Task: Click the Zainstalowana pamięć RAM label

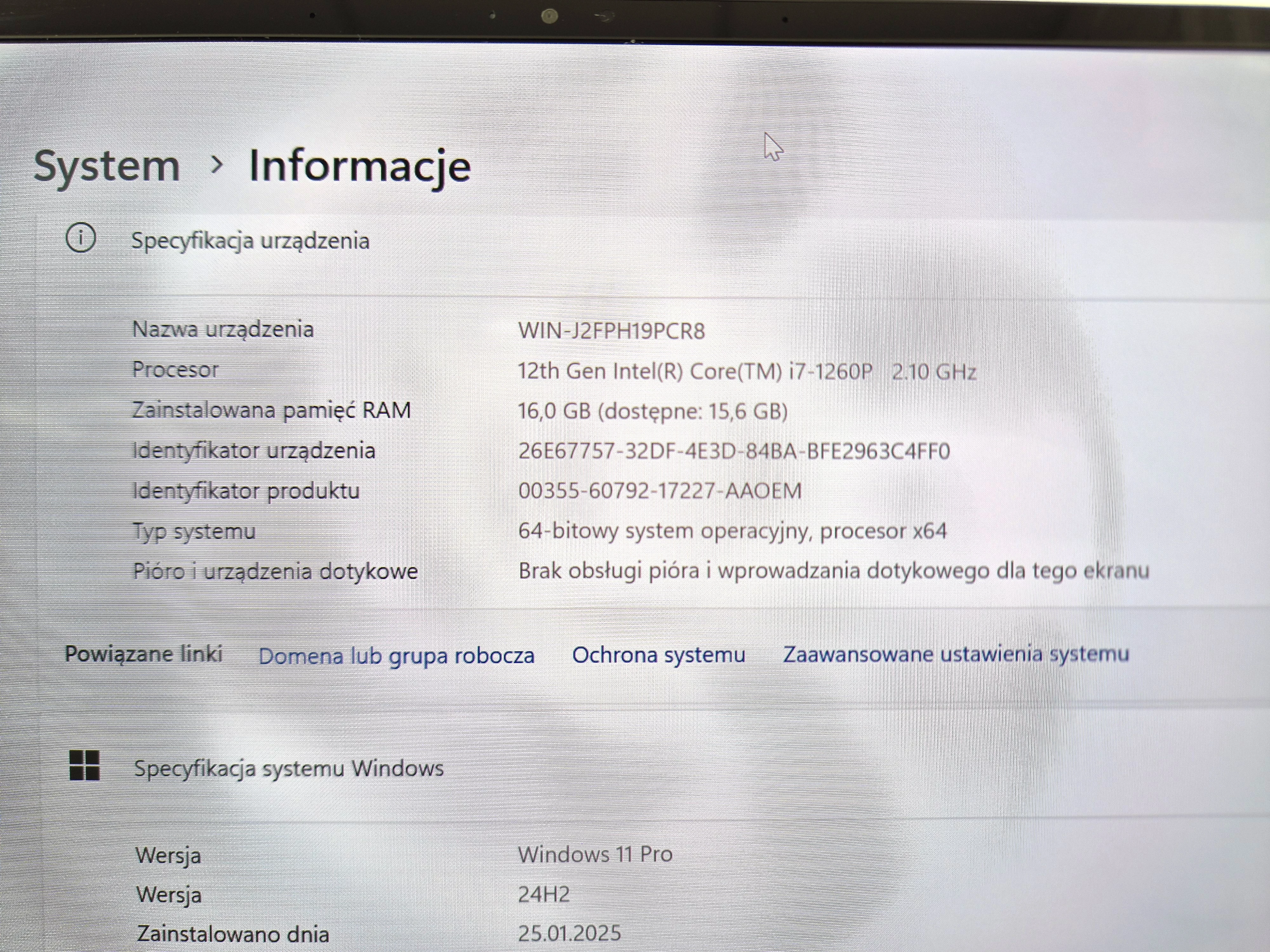Action: pyautogui.click(x=271, y=410)
